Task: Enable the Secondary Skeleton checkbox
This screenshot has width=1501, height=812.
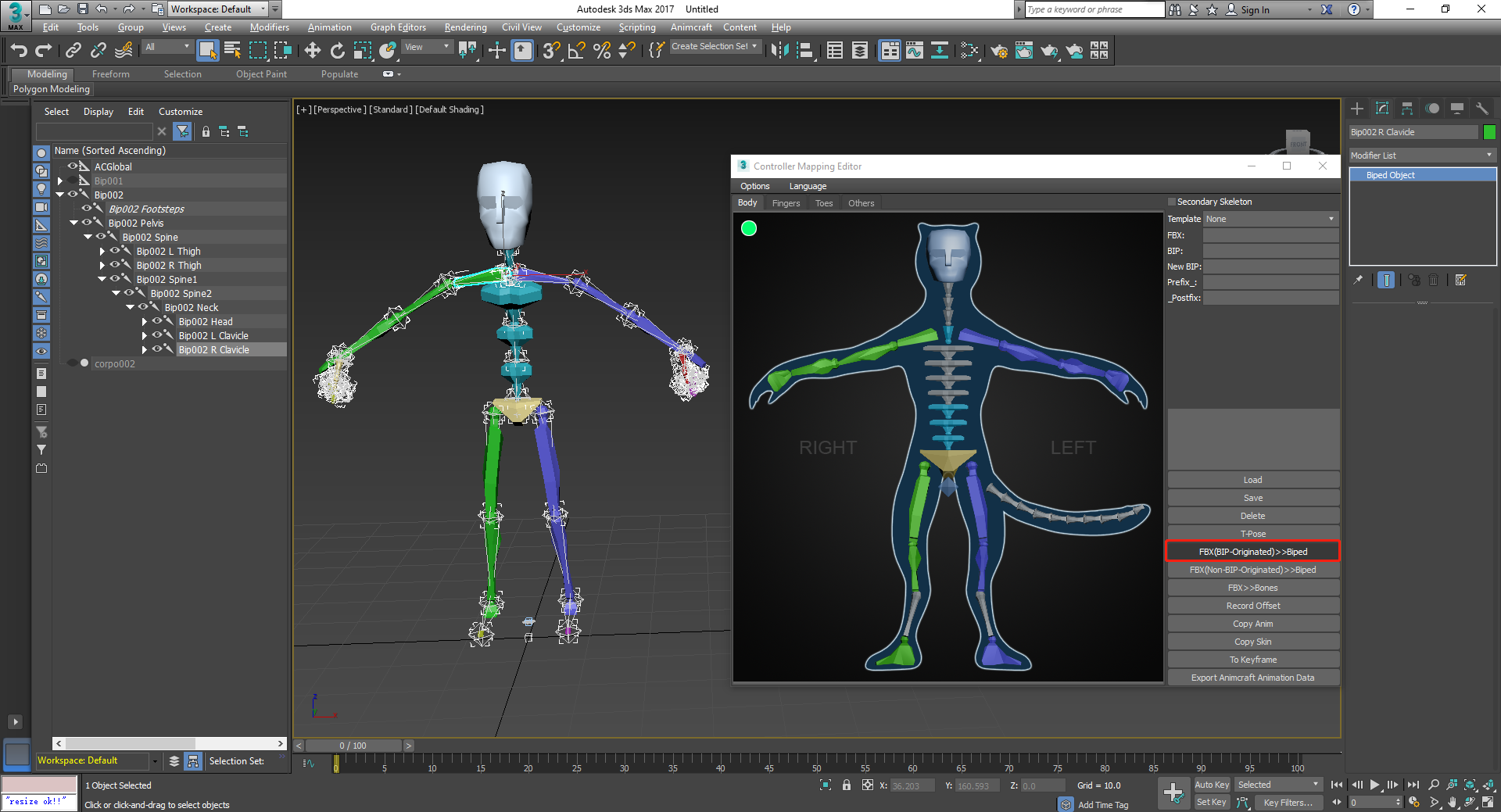Action: [x=1172, y=202]
